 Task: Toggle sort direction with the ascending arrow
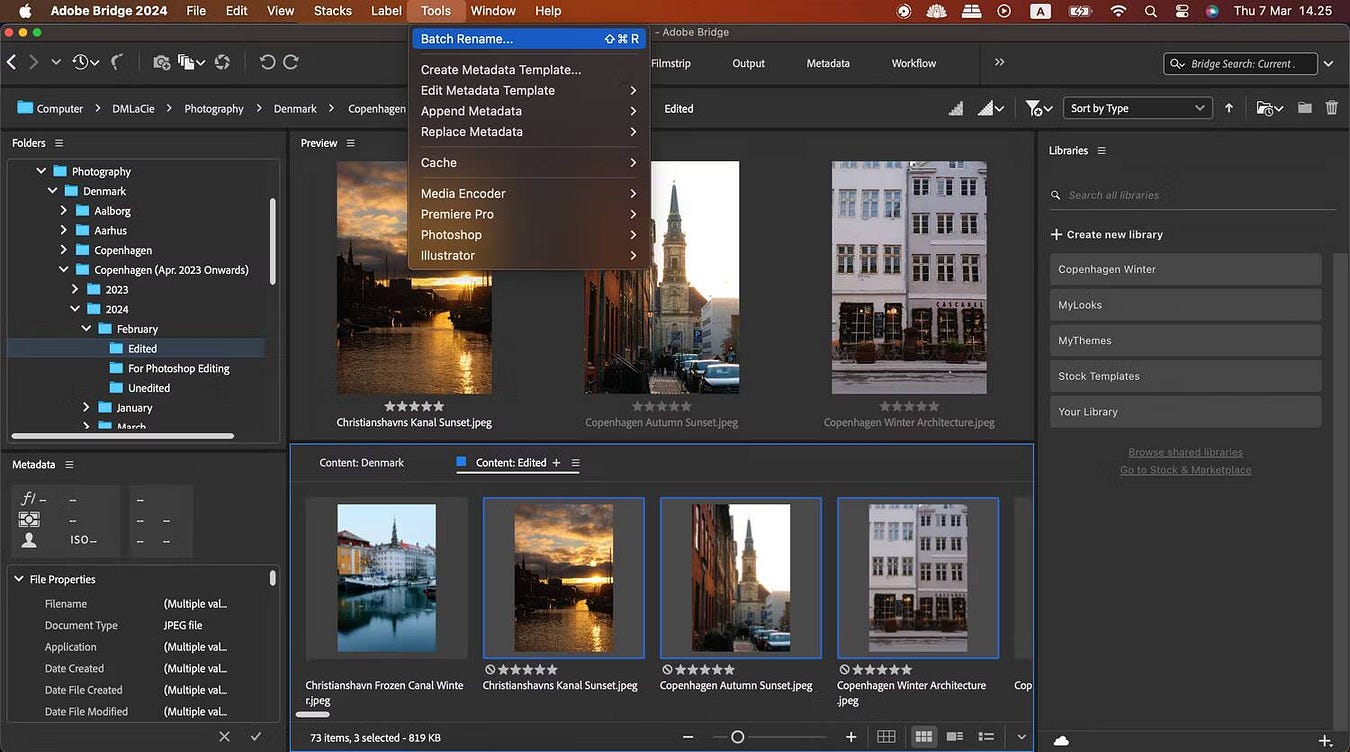(x=1229, y=108)
